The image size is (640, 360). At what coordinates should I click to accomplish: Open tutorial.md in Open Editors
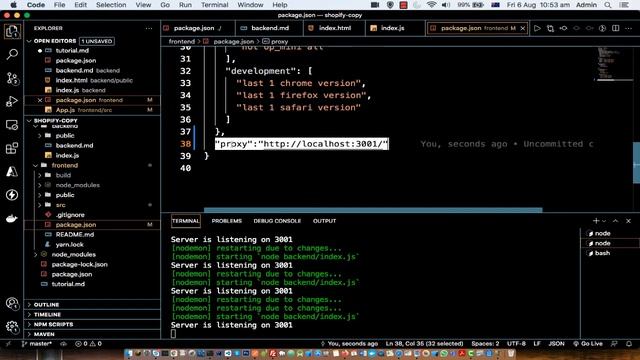[x=72, y=51]
